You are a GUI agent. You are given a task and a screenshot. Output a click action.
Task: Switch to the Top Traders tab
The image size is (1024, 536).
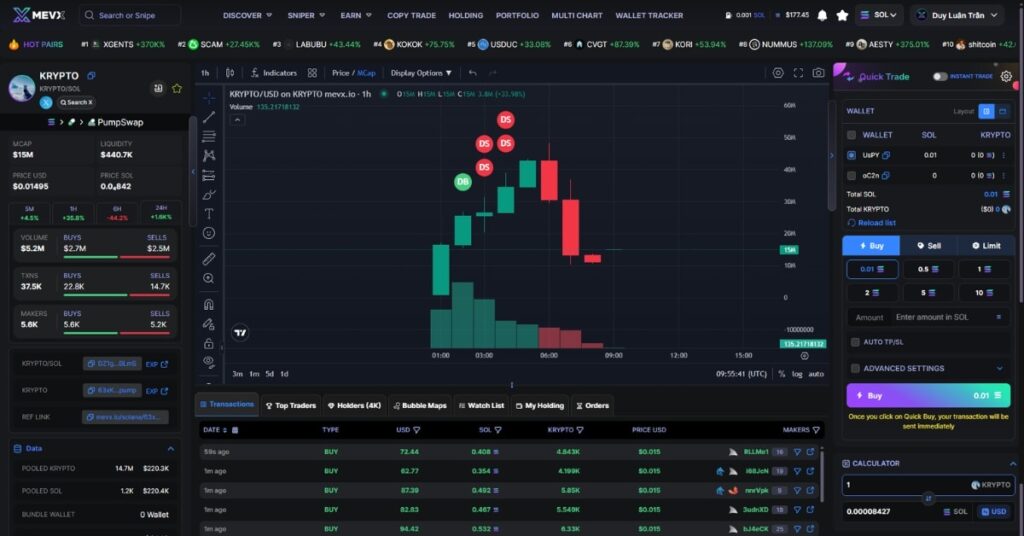point(291,405)
